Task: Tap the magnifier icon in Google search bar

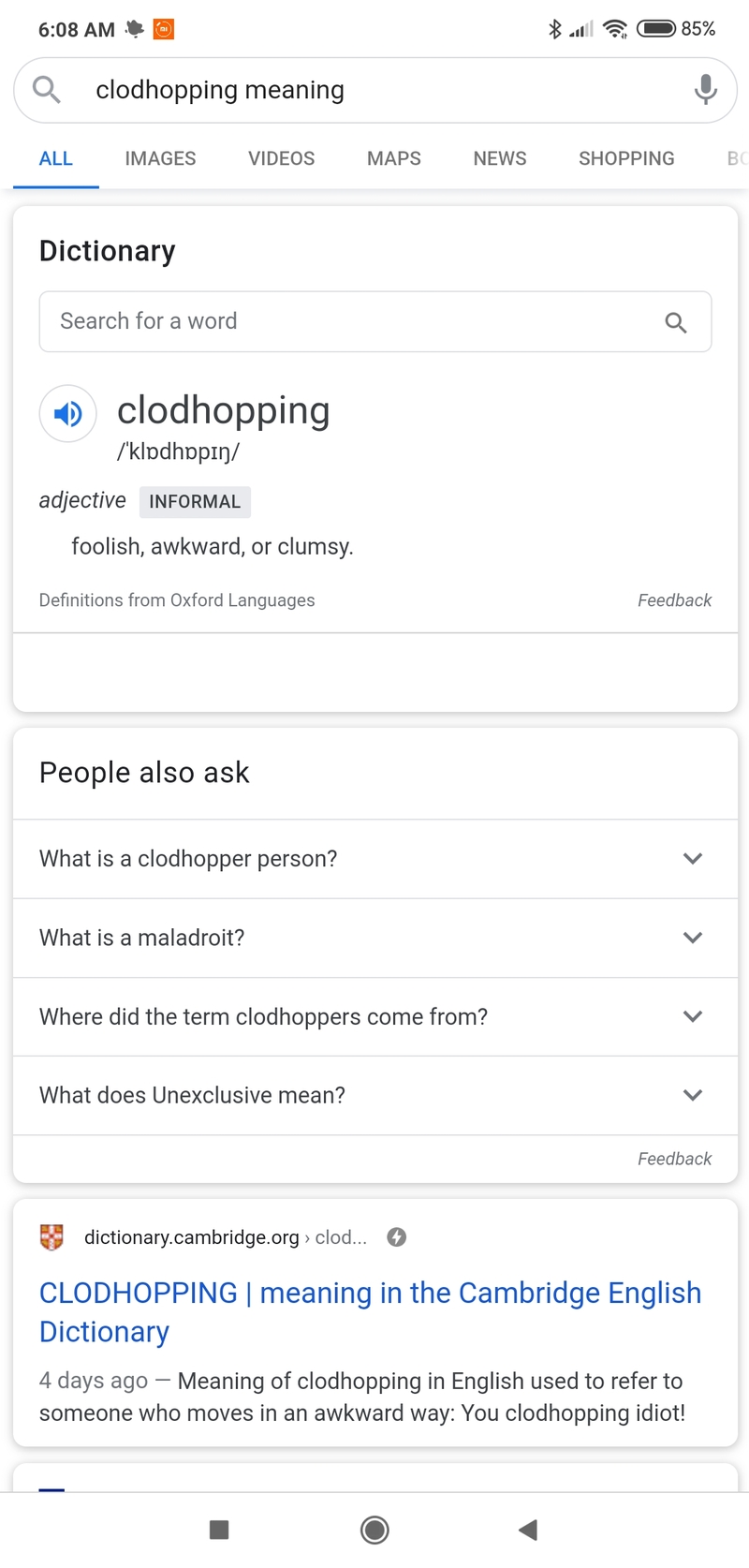Action: (46, 90)
